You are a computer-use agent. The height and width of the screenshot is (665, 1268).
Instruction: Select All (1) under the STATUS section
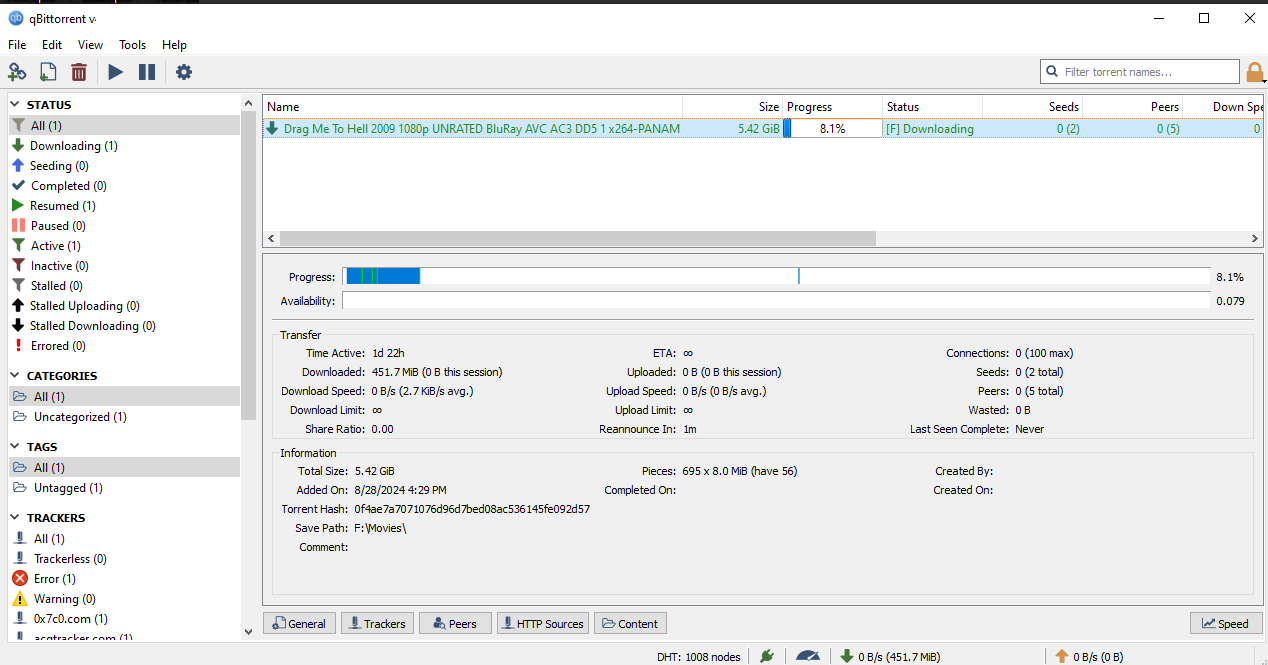[x=125, y=125]
